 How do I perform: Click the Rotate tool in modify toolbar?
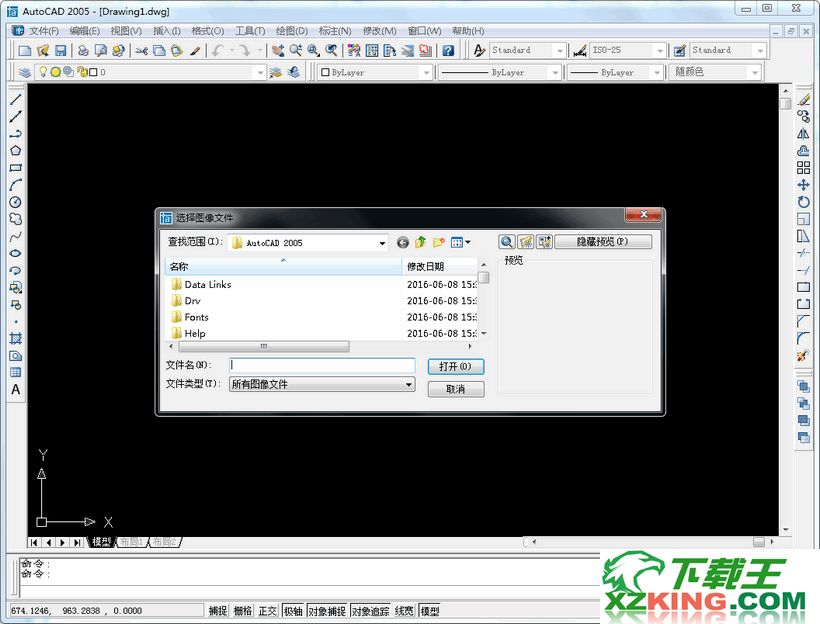point(803,202)
